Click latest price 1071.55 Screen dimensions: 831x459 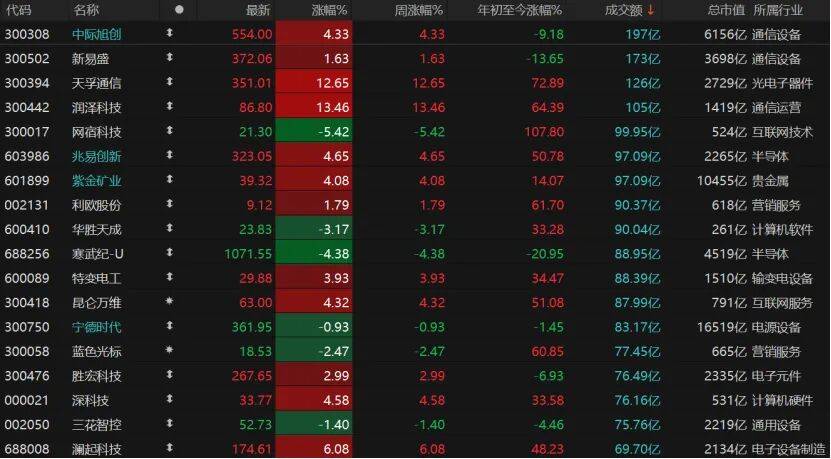248,254
